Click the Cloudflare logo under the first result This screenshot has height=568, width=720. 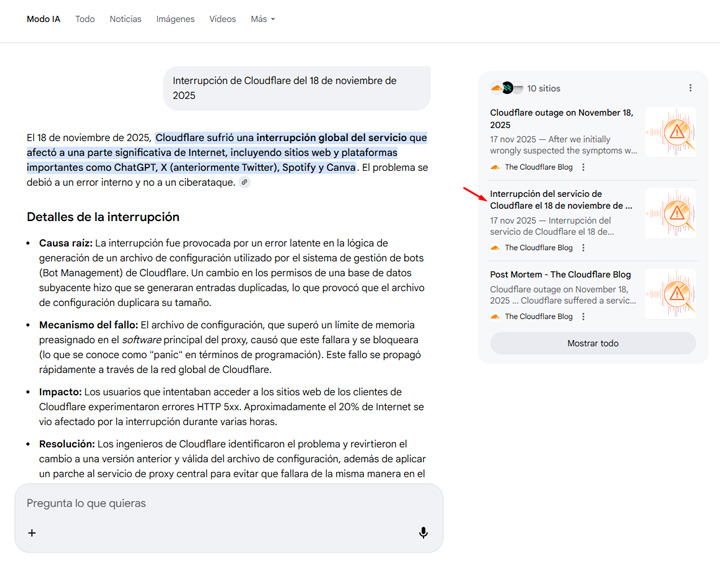pos(495,167)
